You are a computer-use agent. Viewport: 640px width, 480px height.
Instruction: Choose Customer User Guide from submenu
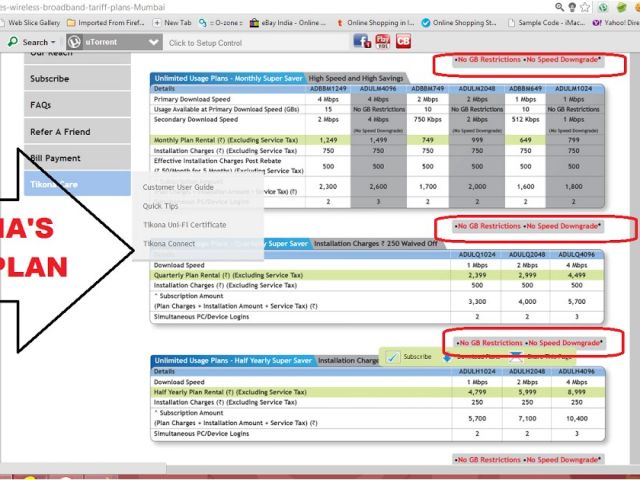(x=178, y=187)
